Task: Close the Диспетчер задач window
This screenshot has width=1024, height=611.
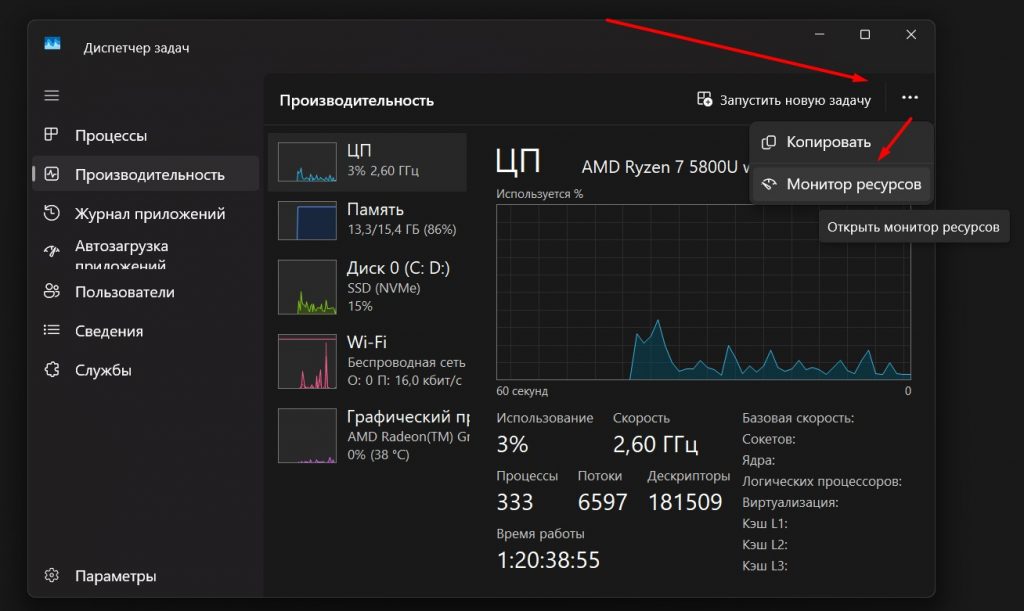Action: (x=911, y=35)
